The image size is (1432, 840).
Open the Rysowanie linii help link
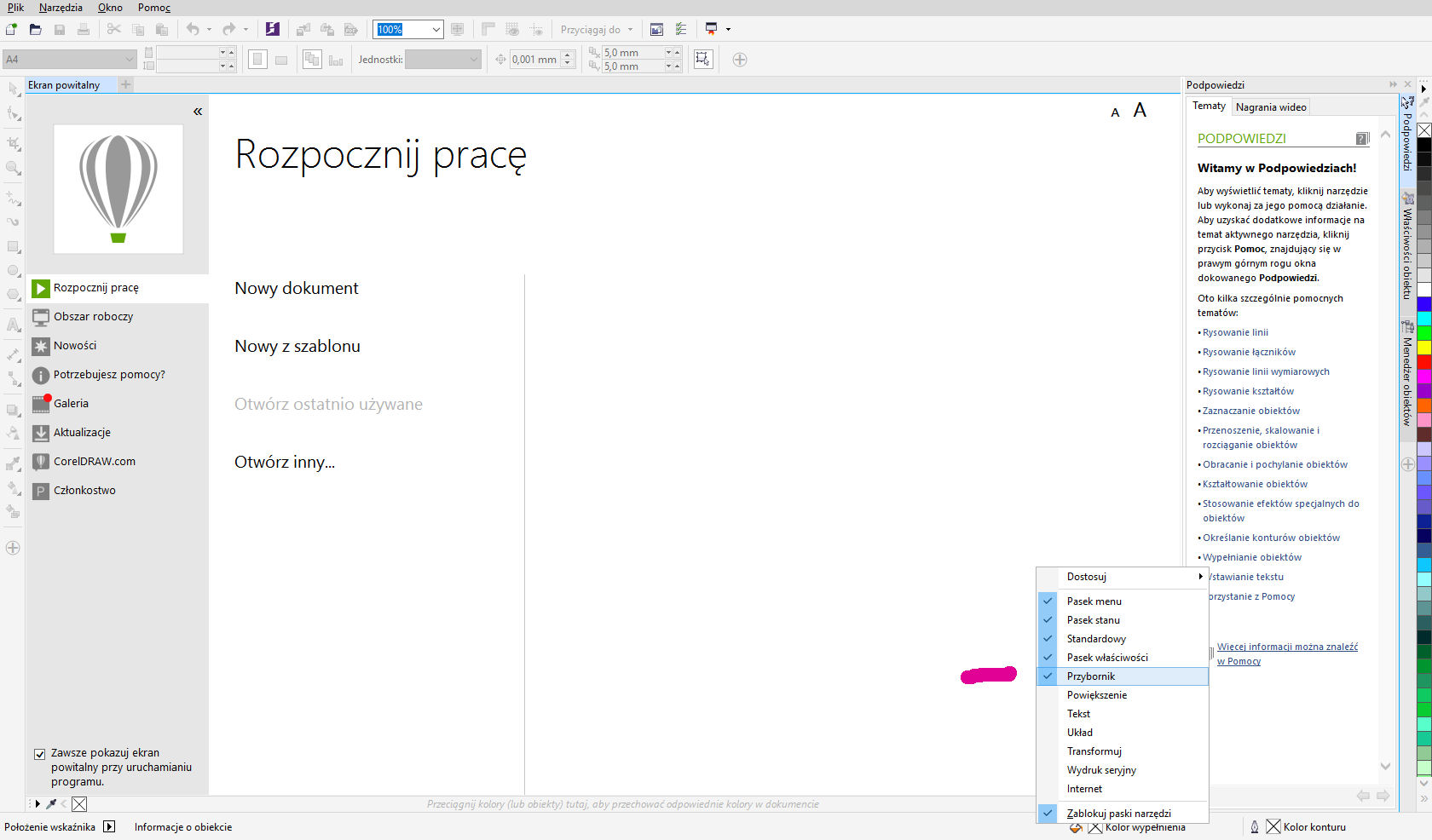[x=1235, y=332]
